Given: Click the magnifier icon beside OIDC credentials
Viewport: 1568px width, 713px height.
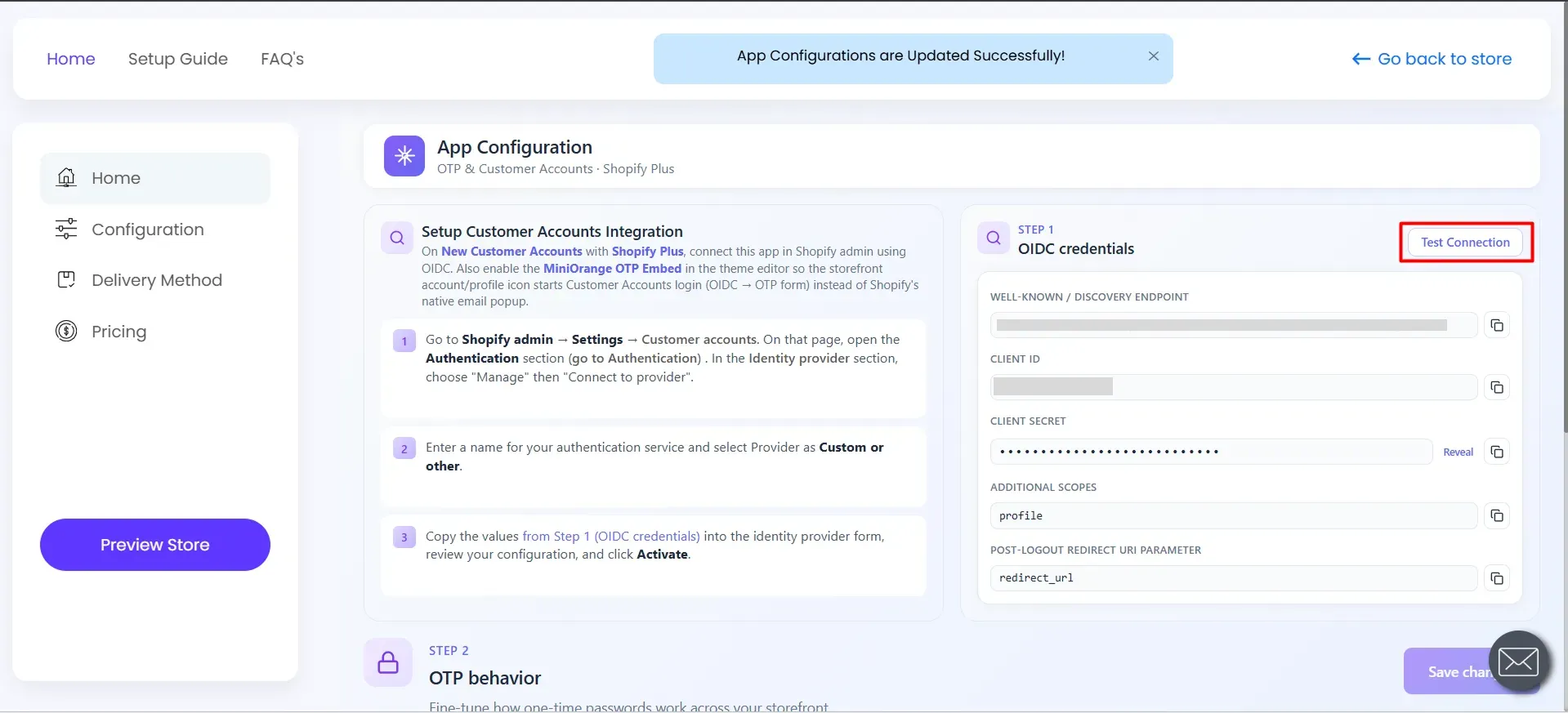Looking at the screenshot, I should coord(994,238).
